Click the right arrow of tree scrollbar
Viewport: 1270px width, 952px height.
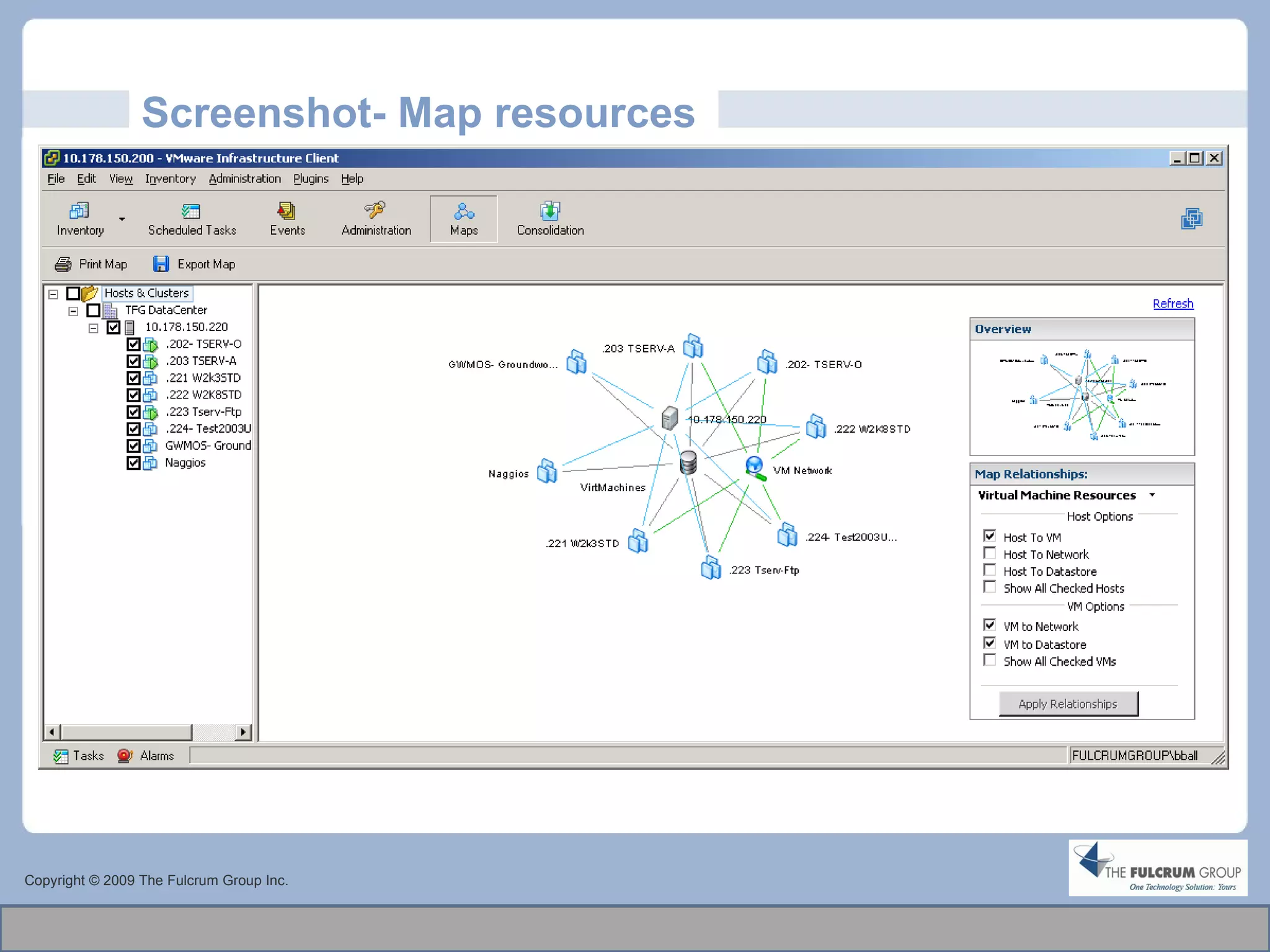click(243, 732)
